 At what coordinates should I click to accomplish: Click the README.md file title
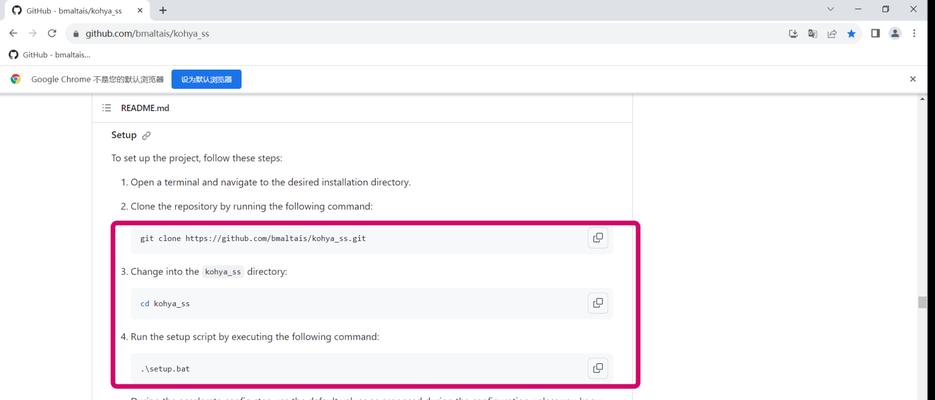point(145,108)
